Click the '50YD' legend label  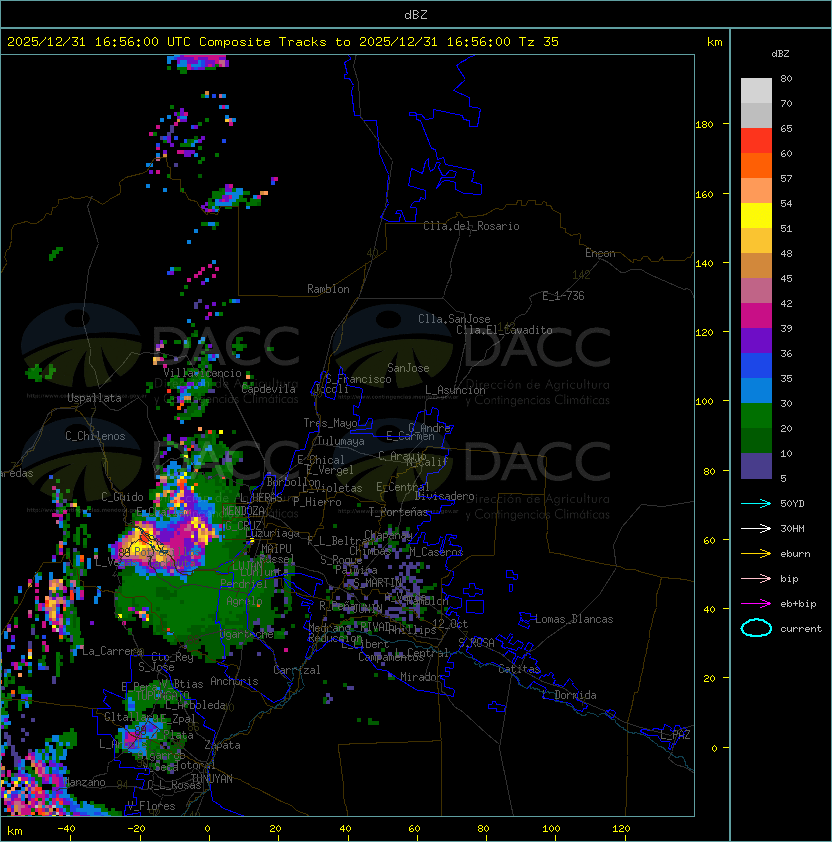792,503
